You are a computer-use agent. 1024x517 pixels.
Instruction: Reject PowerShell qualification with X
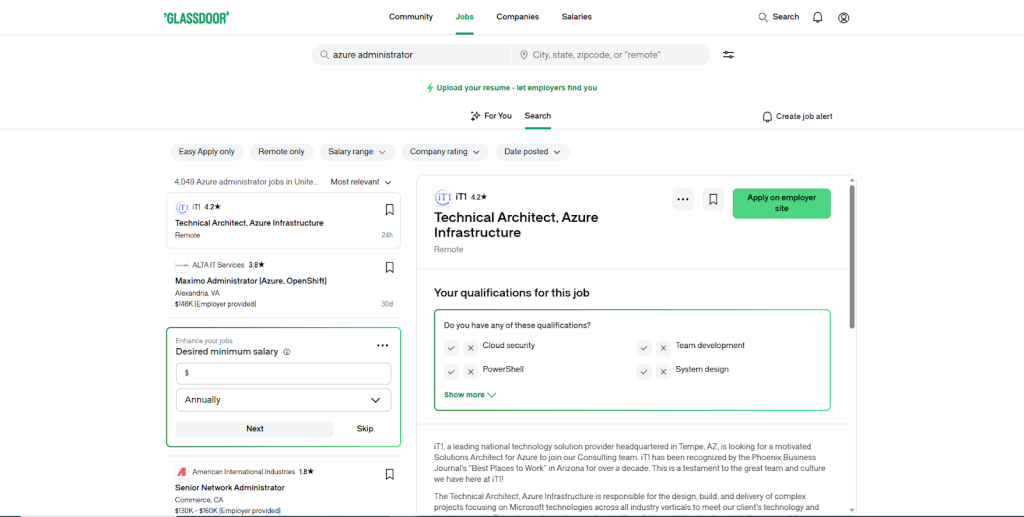coord(471,371)
